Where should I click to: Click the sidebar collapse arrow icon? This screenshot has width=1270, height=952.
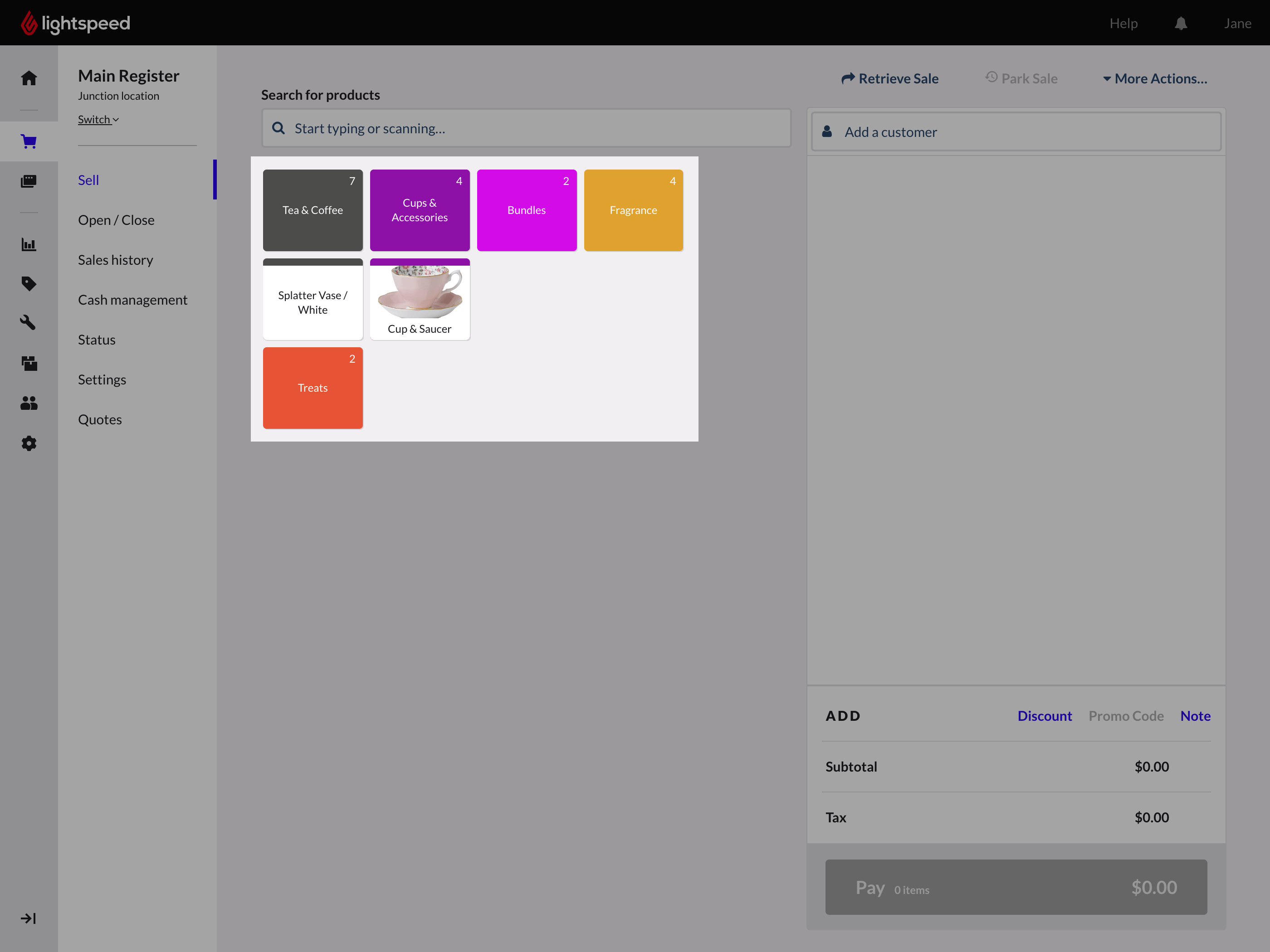tap(29, 919)
